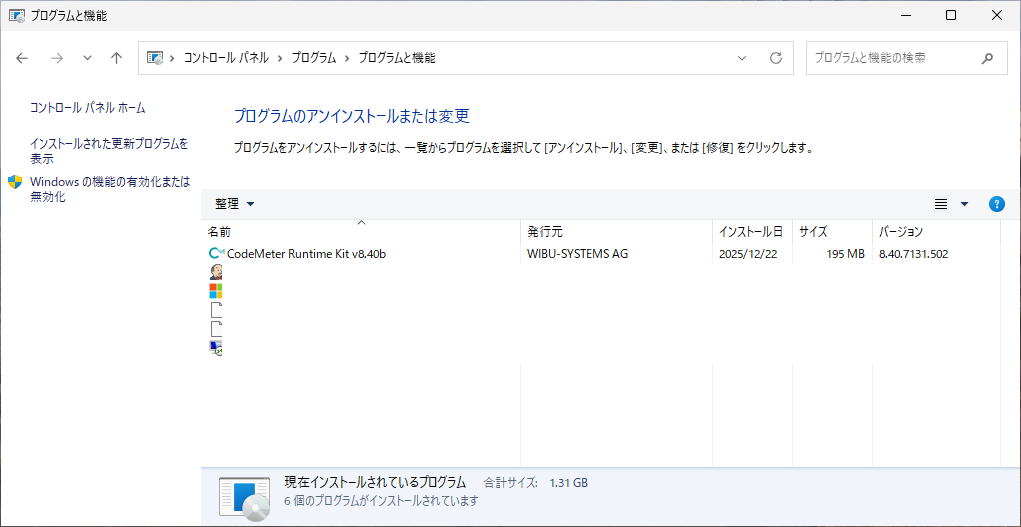This screenshot has width=1021, height=527.
Task: Click the CodeMeter Runtime Kit program icon
Action: (x=216, y=254)
